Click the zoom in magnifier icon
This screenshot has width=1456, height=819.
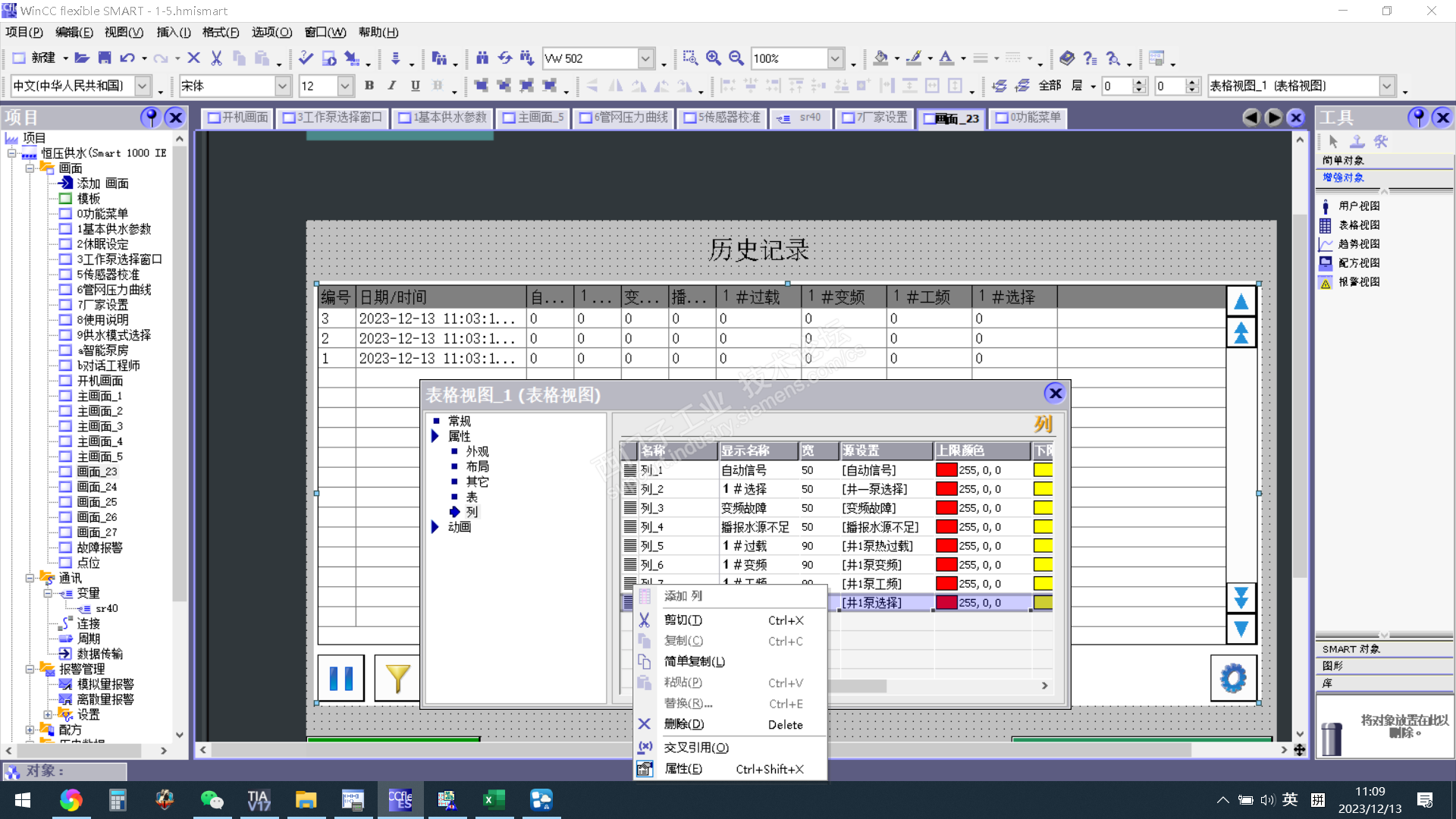click(713, 58)
